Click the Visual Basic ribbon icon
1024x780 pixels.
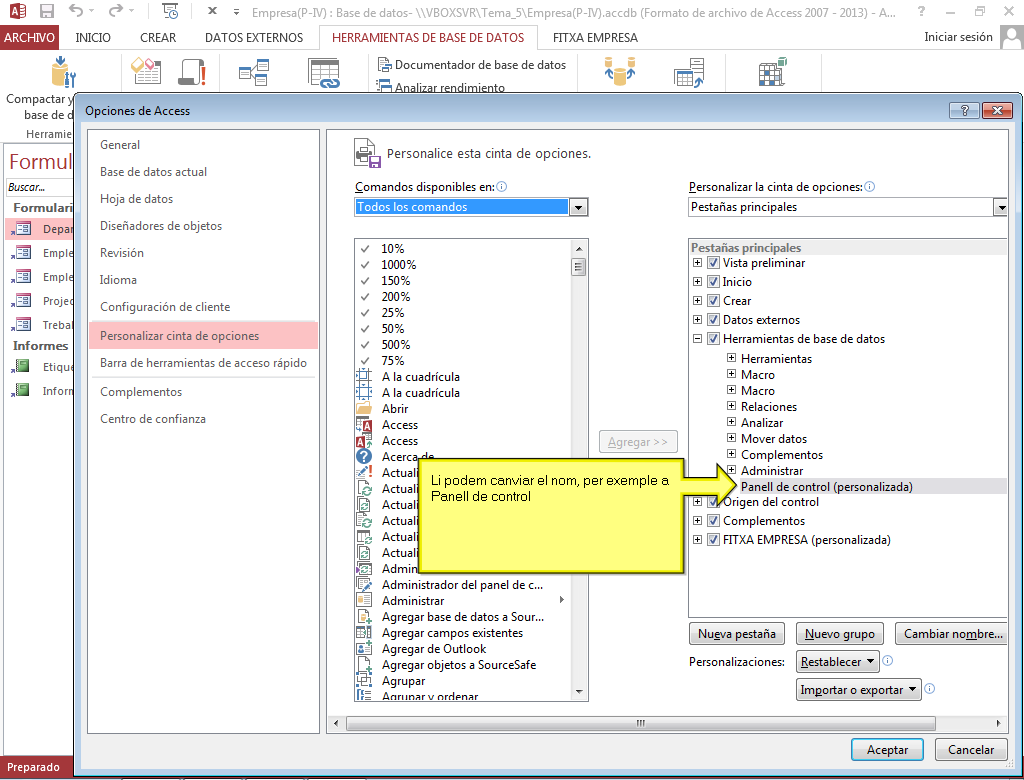pos(146,71)
